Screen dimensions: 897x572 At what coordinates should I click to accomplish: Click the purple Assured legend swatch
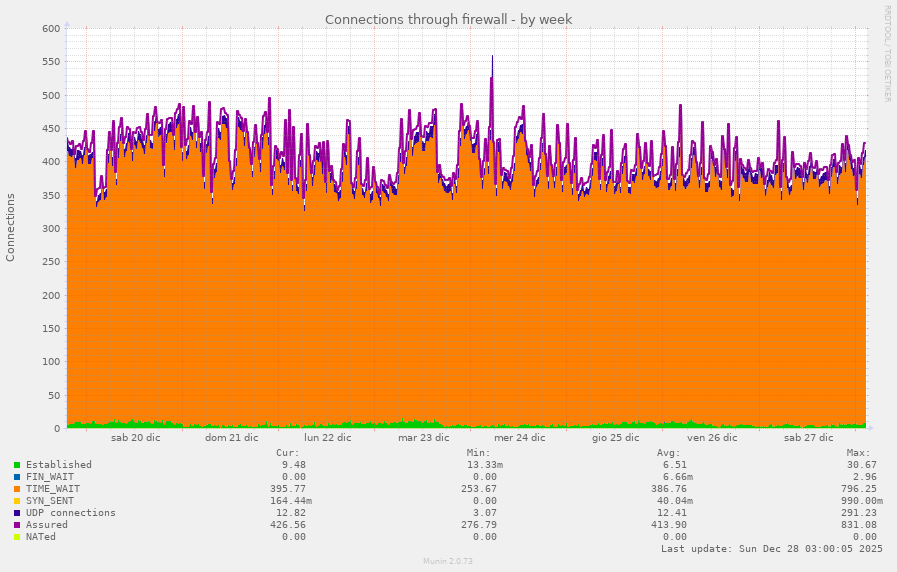click(x=17, y=525)
